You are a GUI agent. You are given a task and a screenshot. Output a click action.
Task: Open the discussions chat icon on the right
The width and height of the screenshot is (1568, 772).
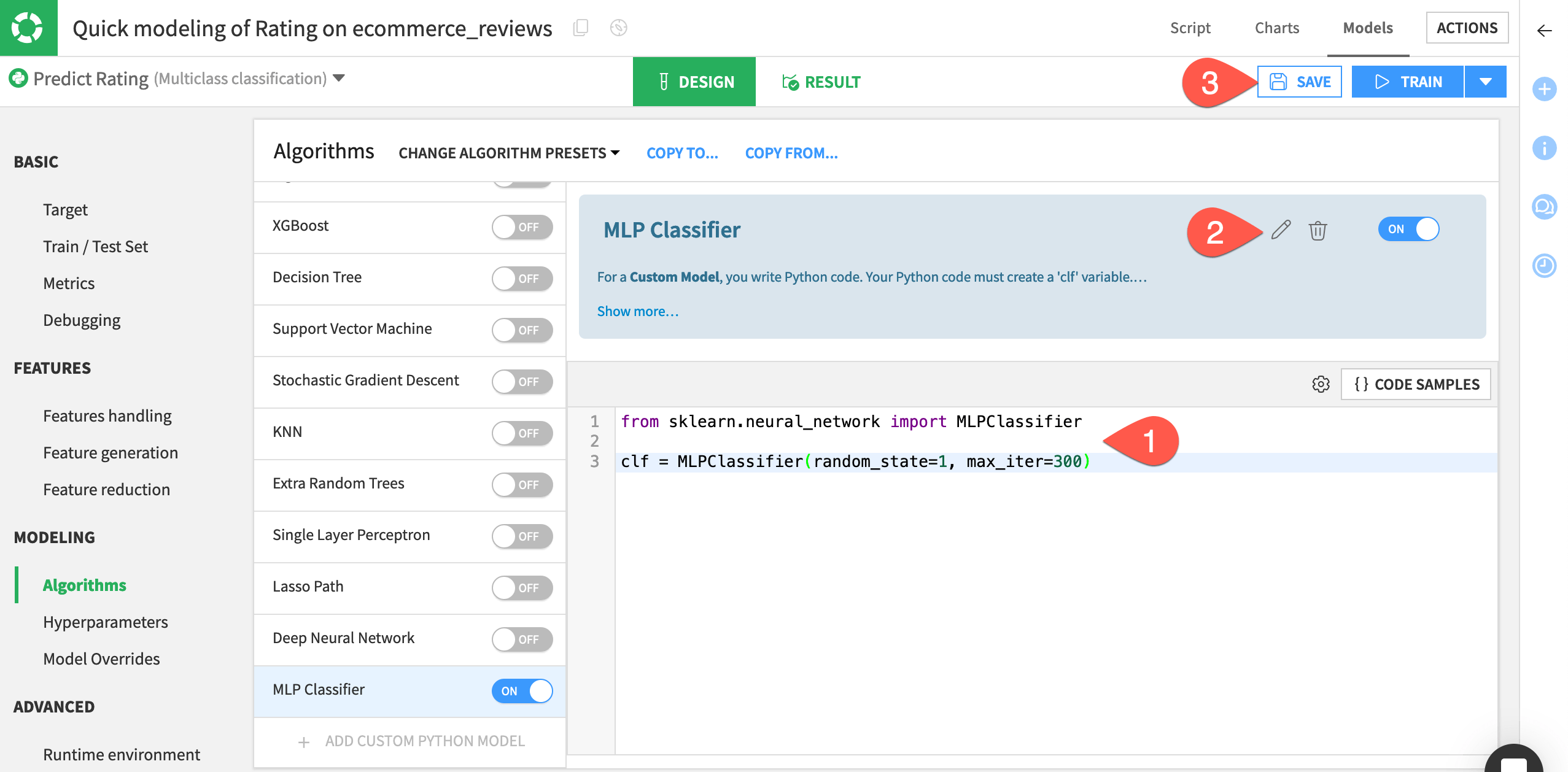pos(1545,207)
